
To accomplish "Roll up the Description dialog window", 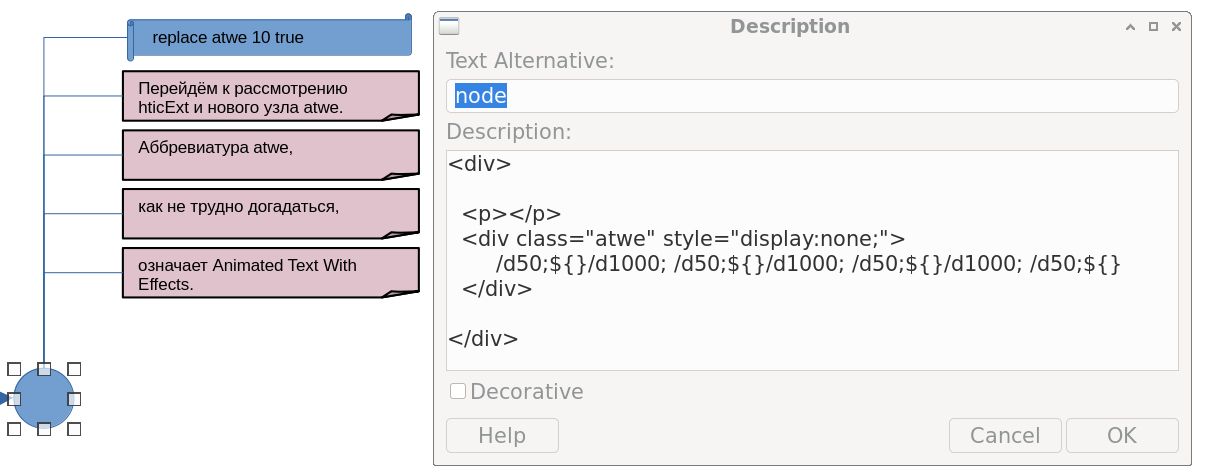I will click(1130, 27).
